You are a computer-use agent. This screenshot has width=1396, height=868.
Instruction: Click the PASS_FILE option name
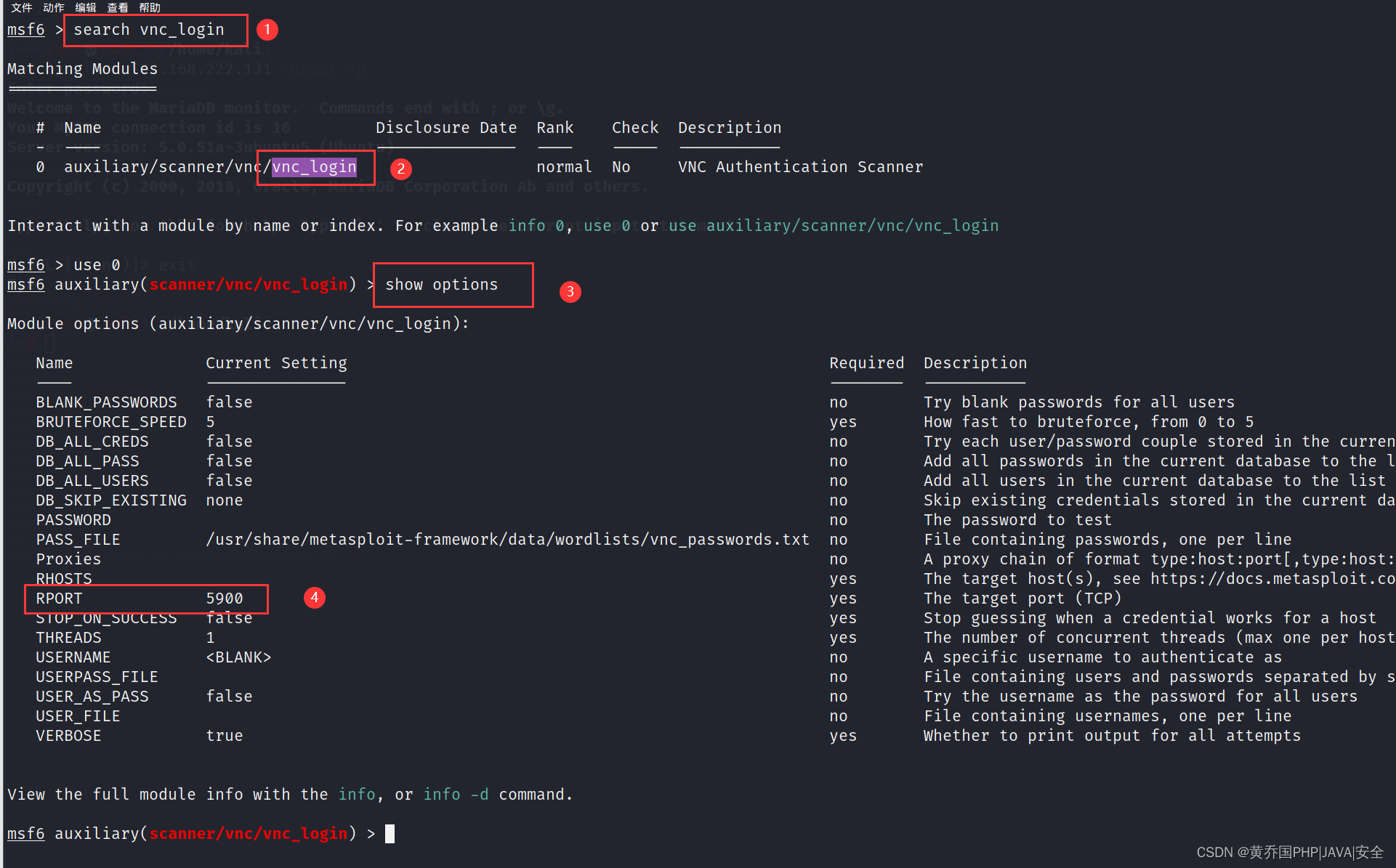point(78,540)
